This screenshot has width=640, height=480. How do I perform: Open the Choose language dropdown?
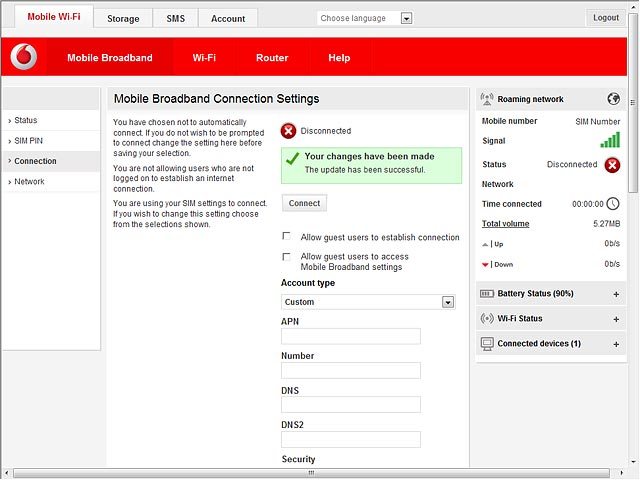(x=406, y=18)
